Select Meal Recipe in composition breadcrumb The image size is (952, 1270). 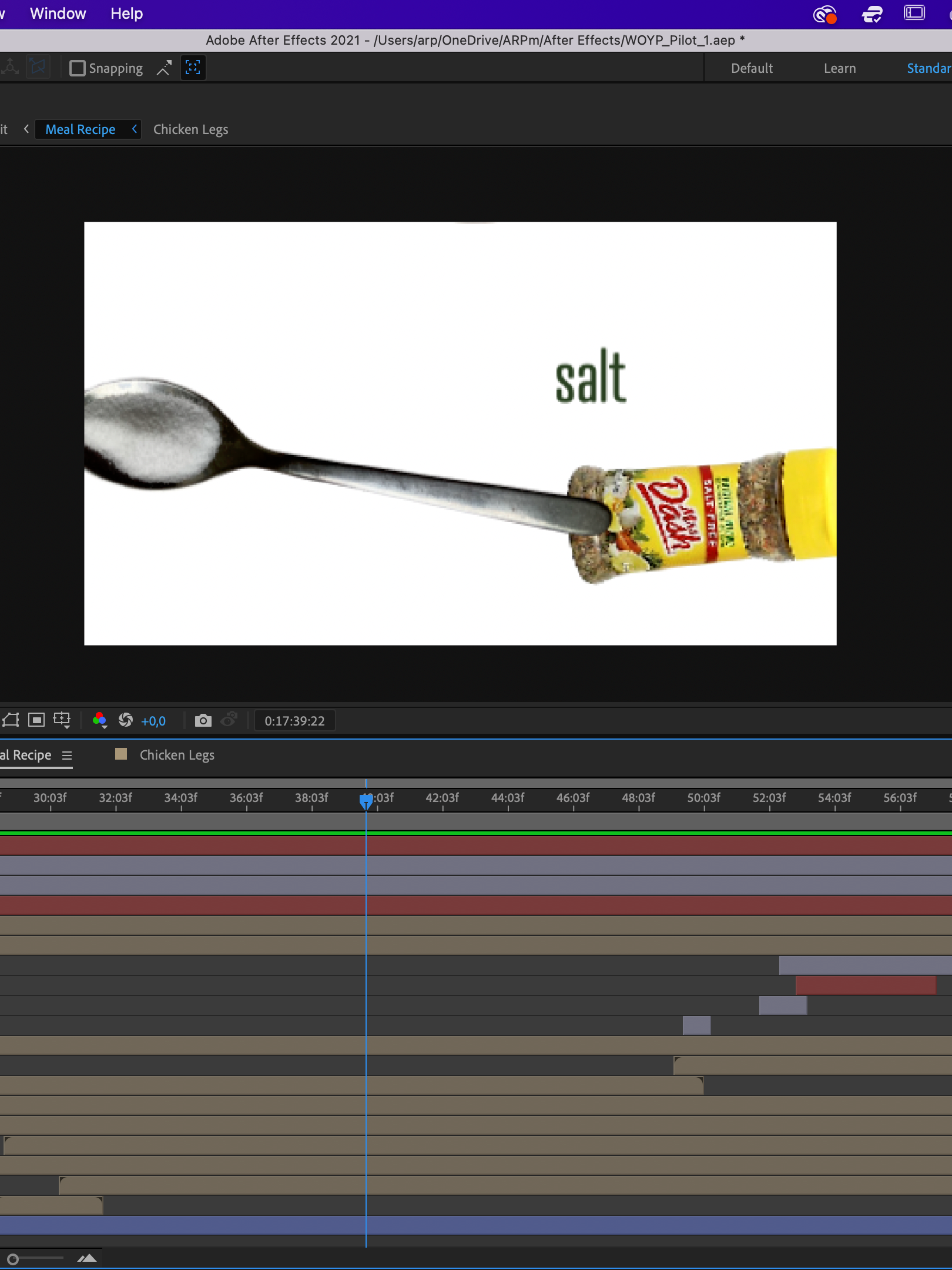tap(81, 129)
